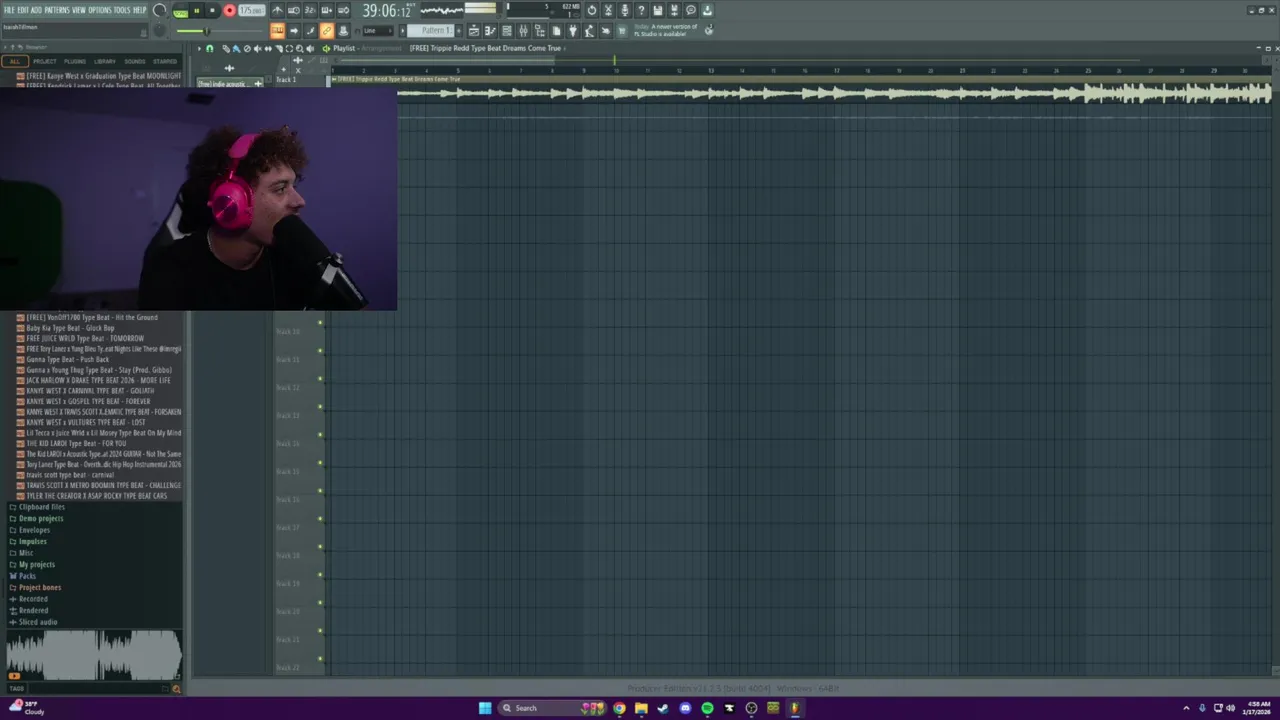Screen dimensions: 1280x720
Task: Click the question mark help icon
Action: click(x=641, y=10)
